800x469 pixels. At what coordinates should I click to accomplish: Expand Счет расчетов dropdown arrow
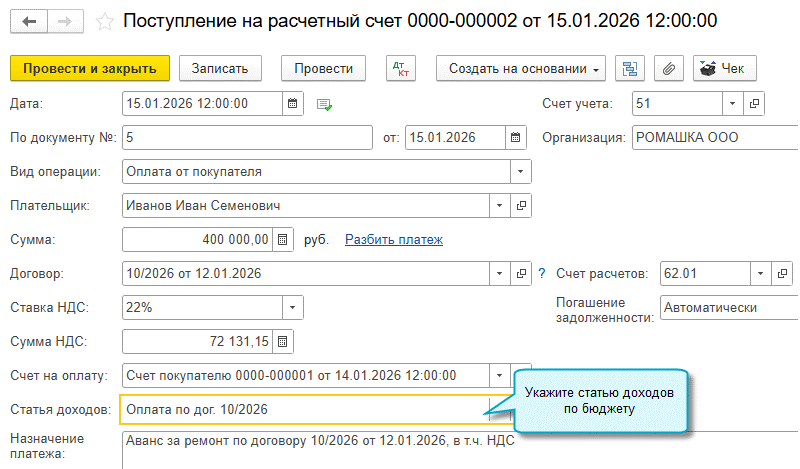point(761,274)
